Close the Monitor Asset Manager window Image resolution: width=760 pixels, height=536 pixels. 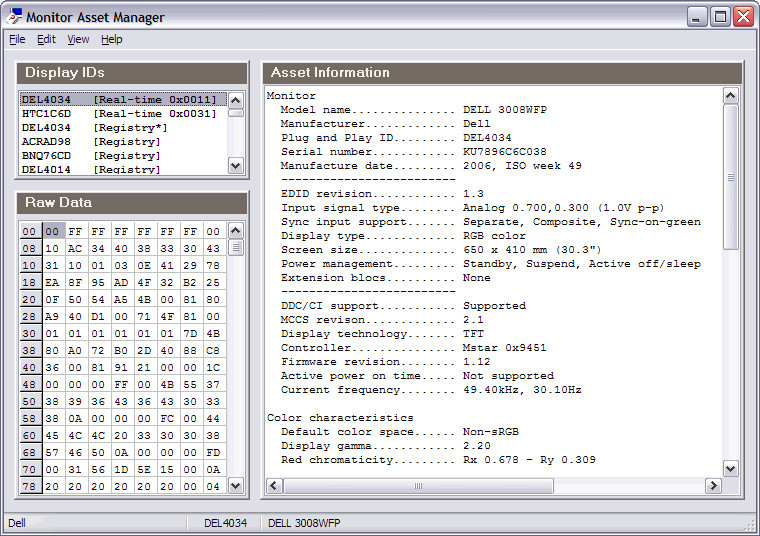pyautogui.click(x=743, y=17)
